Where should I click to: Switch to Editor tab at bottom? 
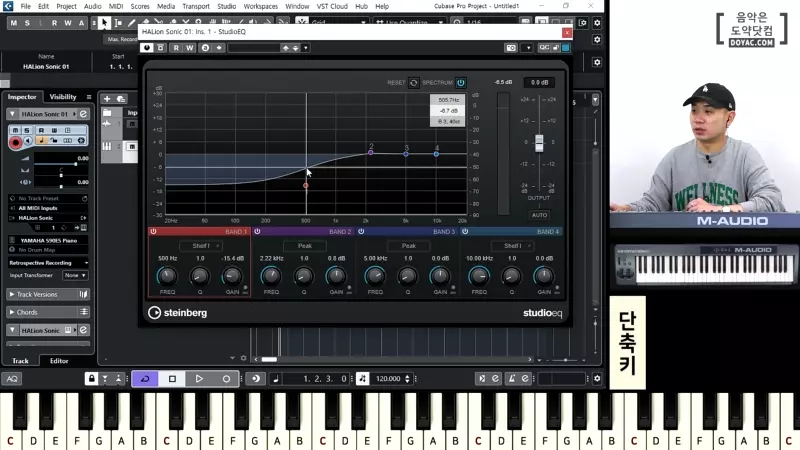[59, 361]
